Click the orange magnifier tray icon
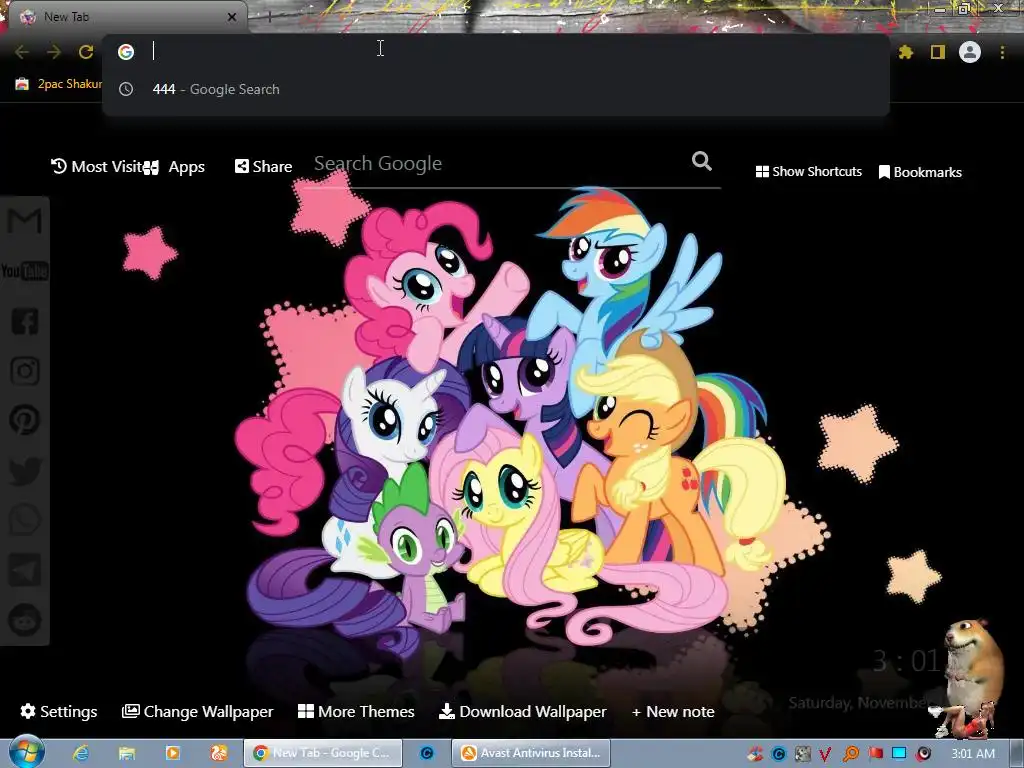The height and width of the screenshot is (768, 1024). point(850,754)
